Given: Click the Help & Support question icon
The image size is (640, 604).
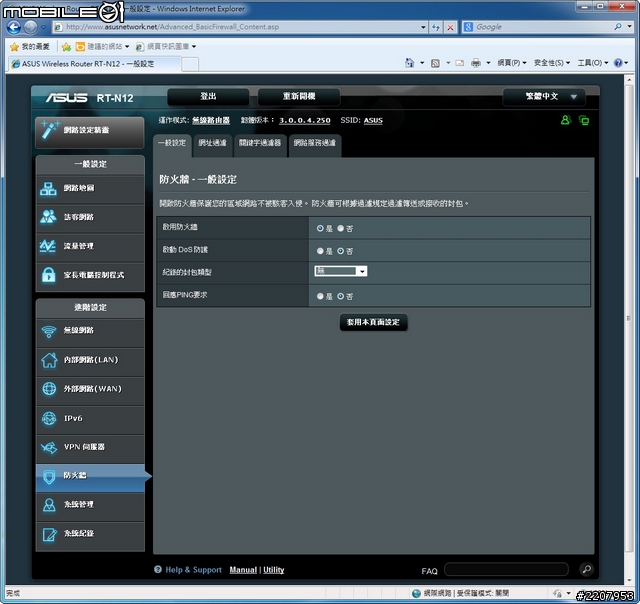Looking at the screenshot, I should [158, 569].
